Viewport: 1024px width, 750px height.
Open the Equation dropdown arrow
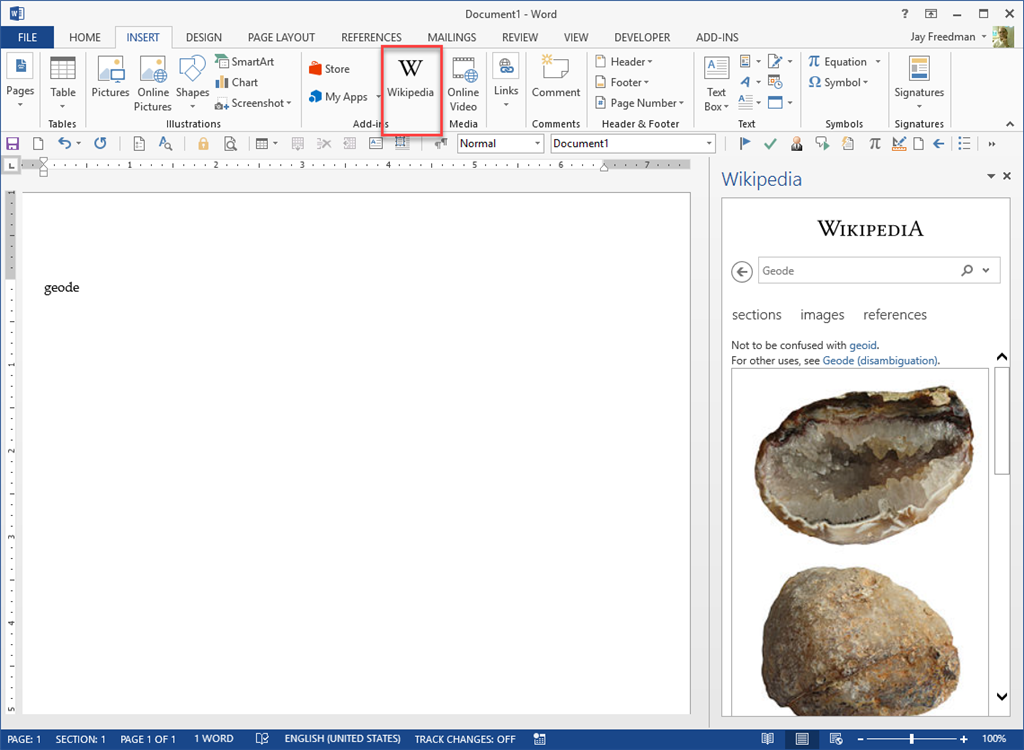point(878,61)
